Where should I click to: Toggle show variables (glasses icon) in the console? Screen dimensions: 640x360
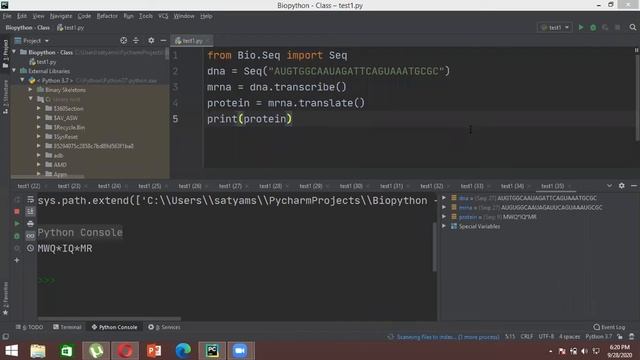[30, 236]
